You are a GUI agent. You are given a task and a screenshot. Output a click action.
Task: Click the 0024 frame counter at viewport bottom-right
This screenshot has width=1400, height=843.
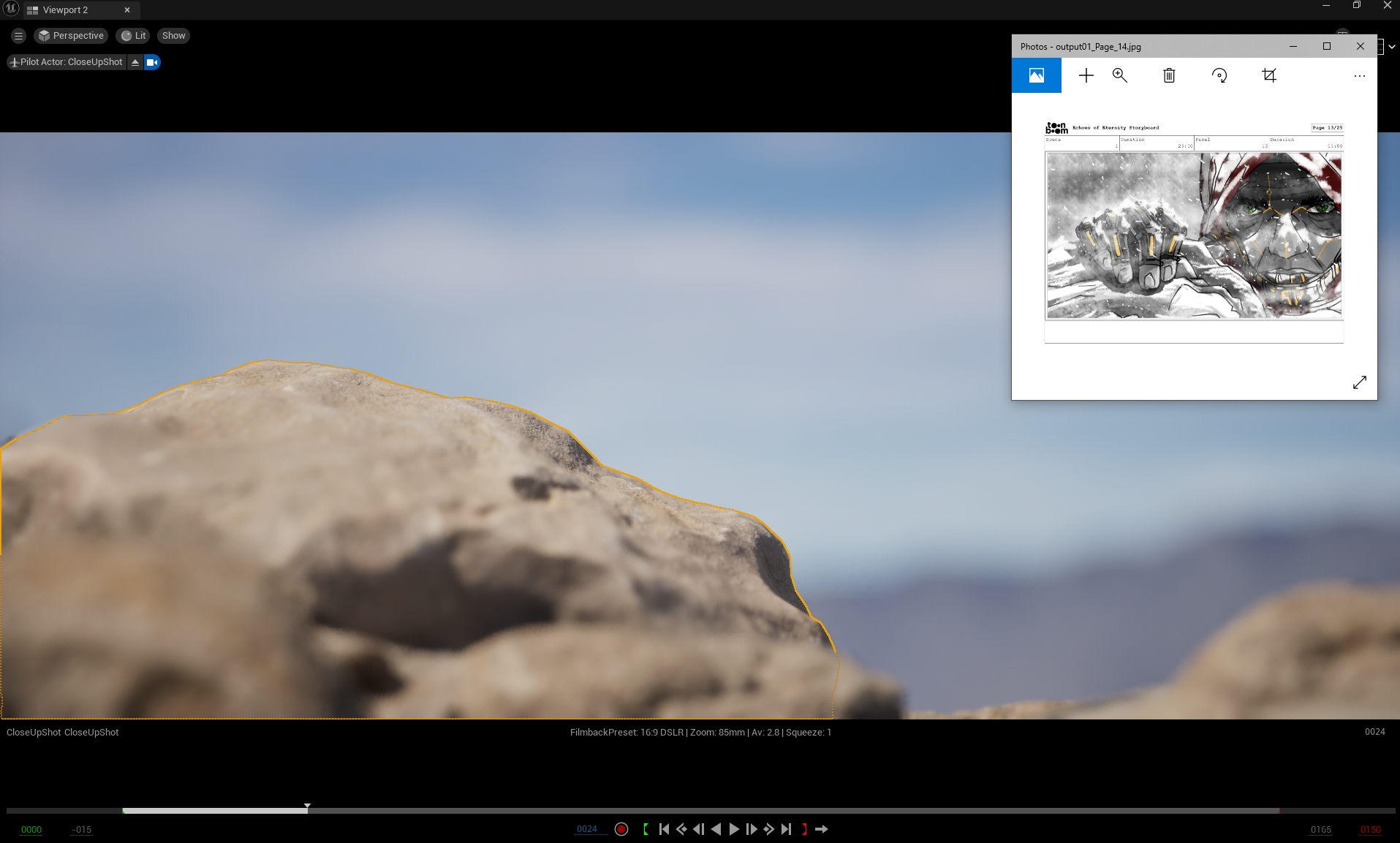(1374, 732)
